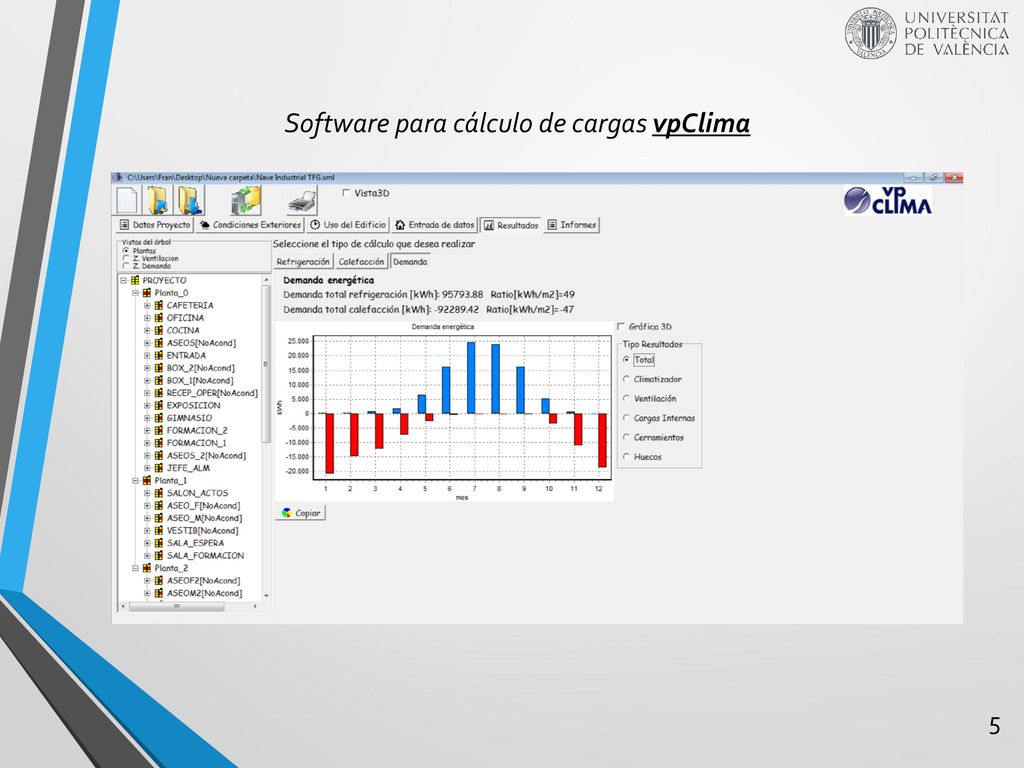Image resolution: width=1024 pixels, height=768 pixels.
Task: Click the app icon in title bar
Action: pos(119,177)
